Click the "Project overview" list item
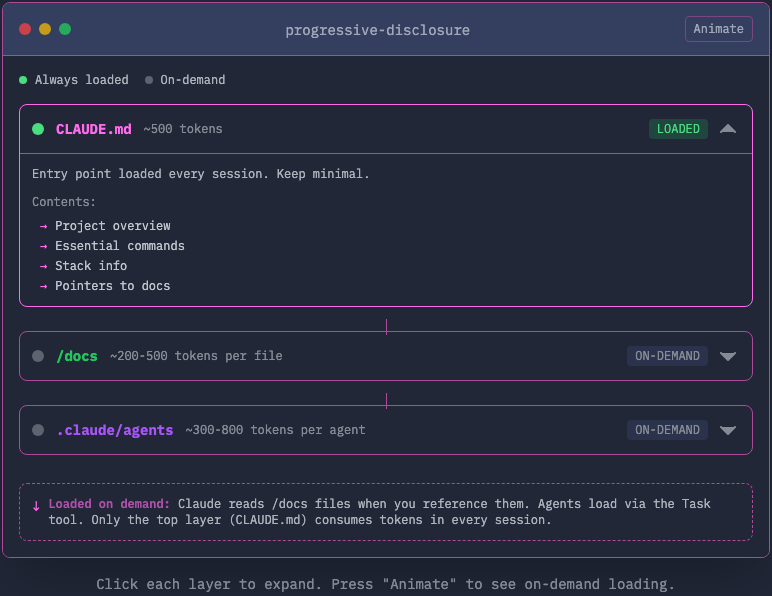 113,226
